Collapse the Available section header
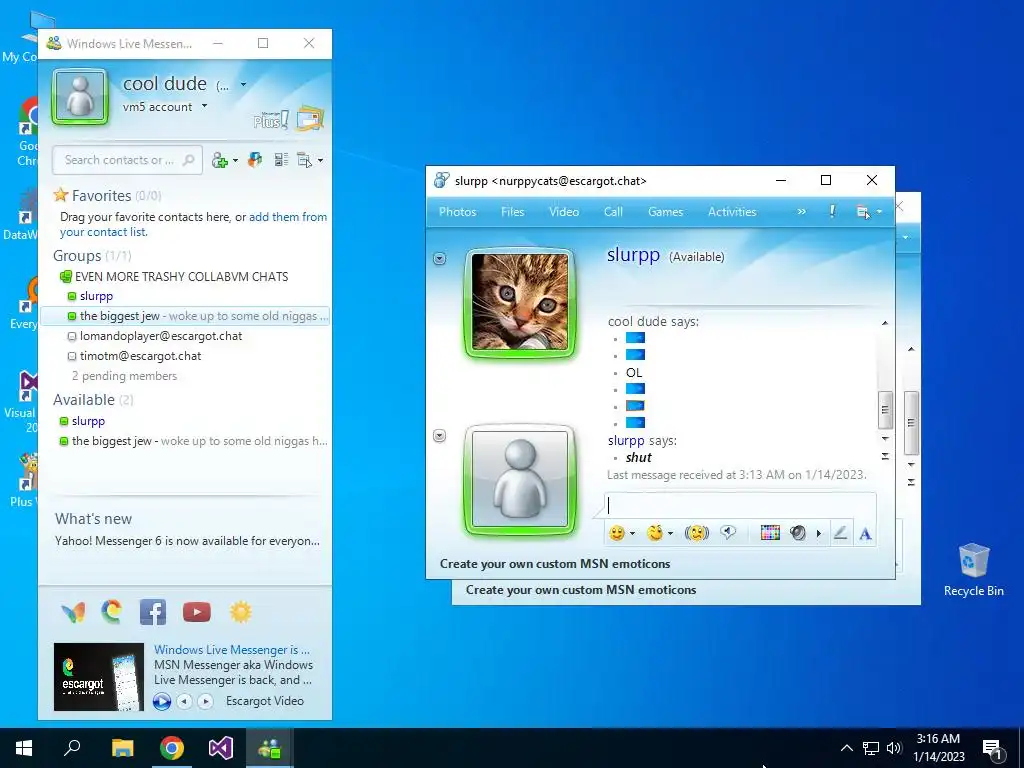This screenshot has width=1024, height=768. [x=93, y=400]
